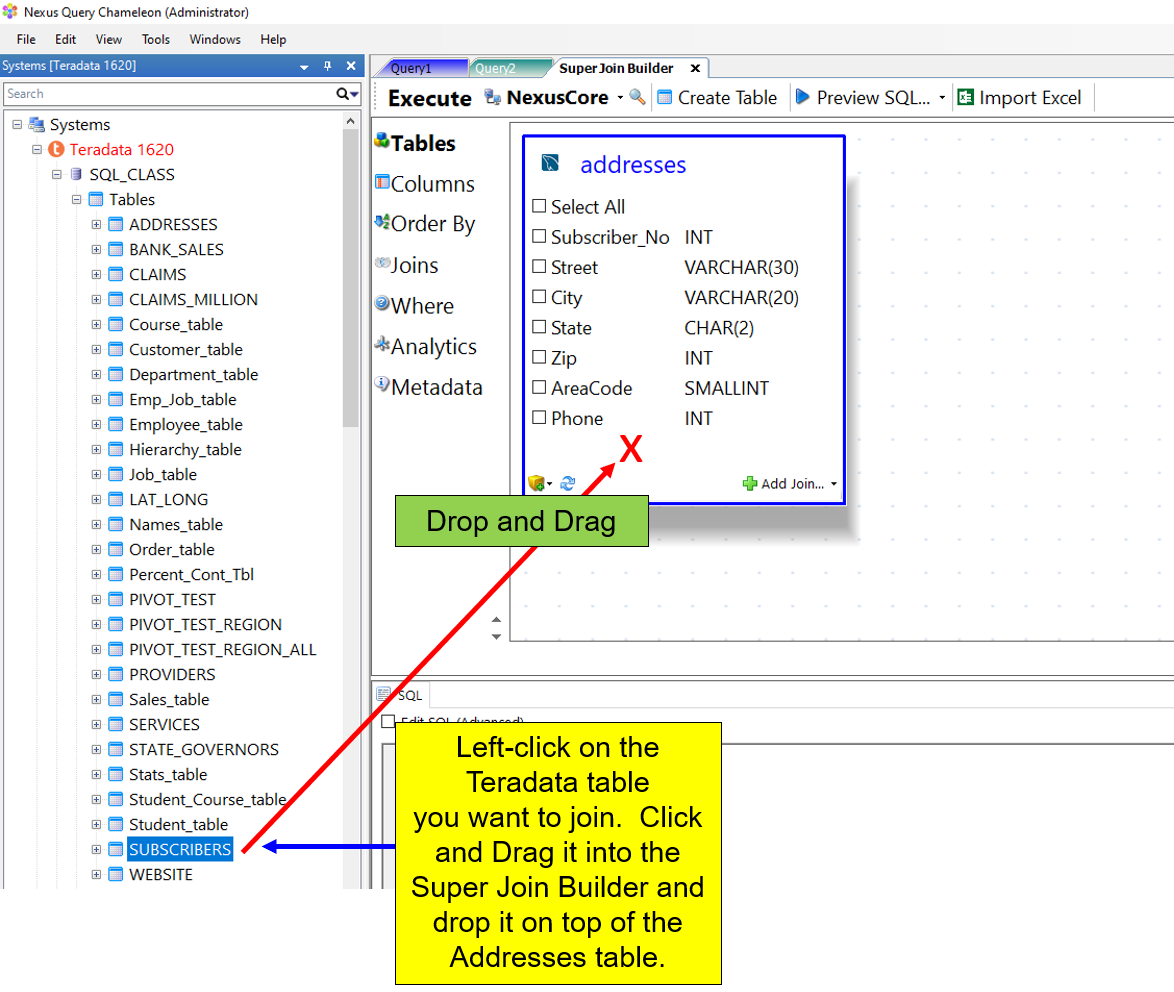This screenshot has width=1174, height=992.
Task: Click the magnifier icon beside NexusCore
Action: point(637,97)
